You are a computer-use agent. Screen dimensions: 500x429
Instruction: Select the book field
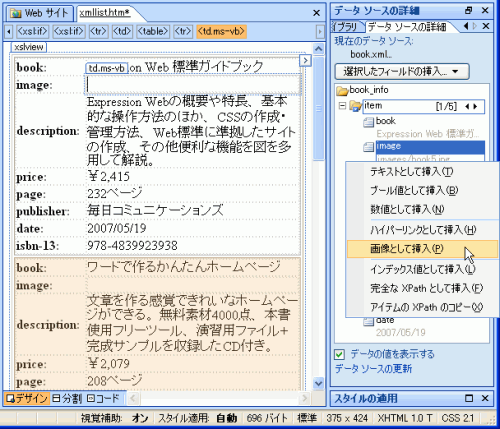click(386, 121)
